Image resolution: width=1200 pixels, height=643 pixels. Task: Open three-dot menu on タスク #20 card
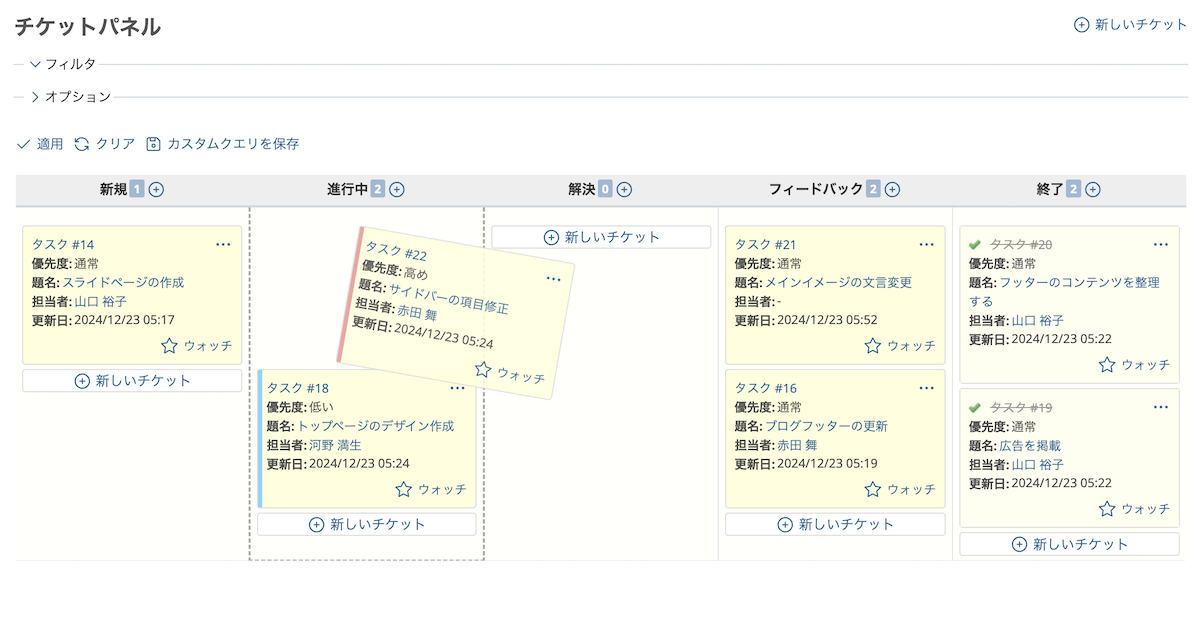point(1161,244)
